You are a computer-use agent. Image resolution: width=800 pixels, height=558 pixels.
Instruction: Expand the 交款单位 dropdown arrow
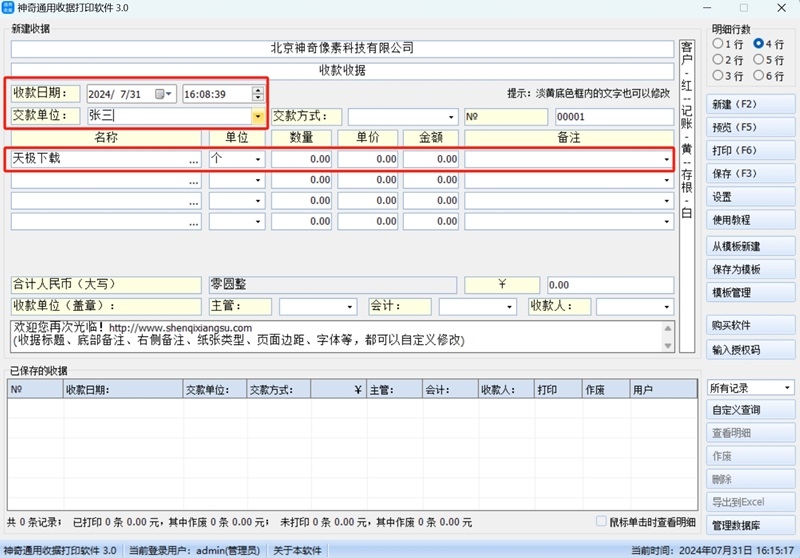click(258, 116)
